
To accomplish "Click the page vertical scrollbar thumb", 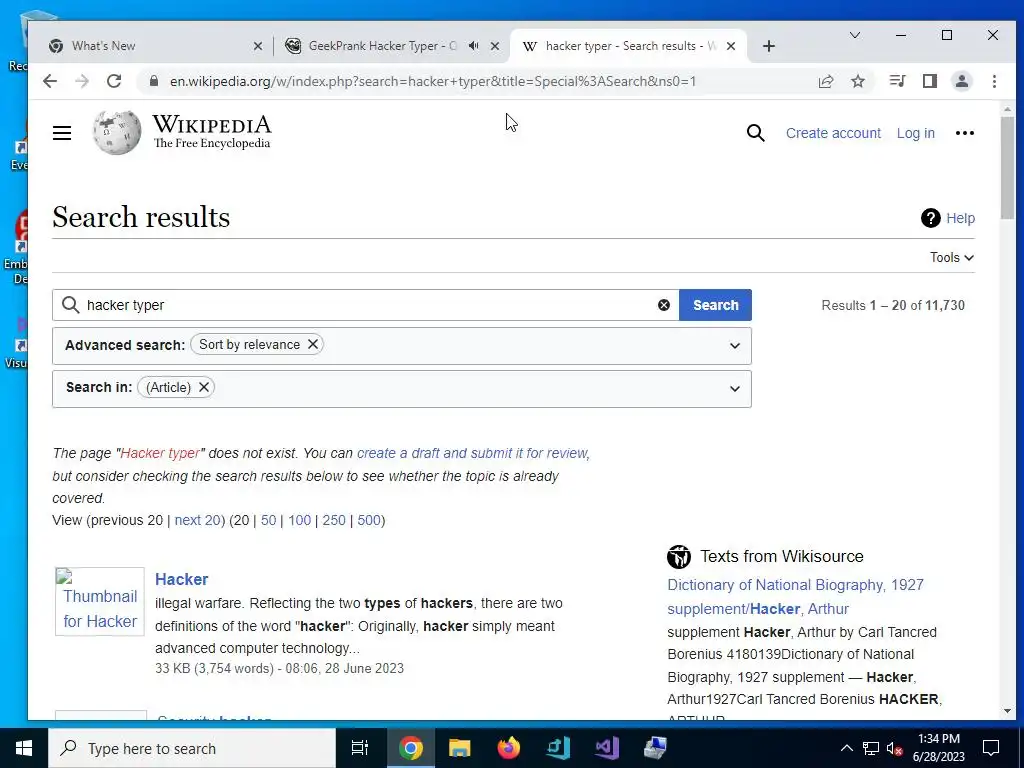I will point(1007,168).
